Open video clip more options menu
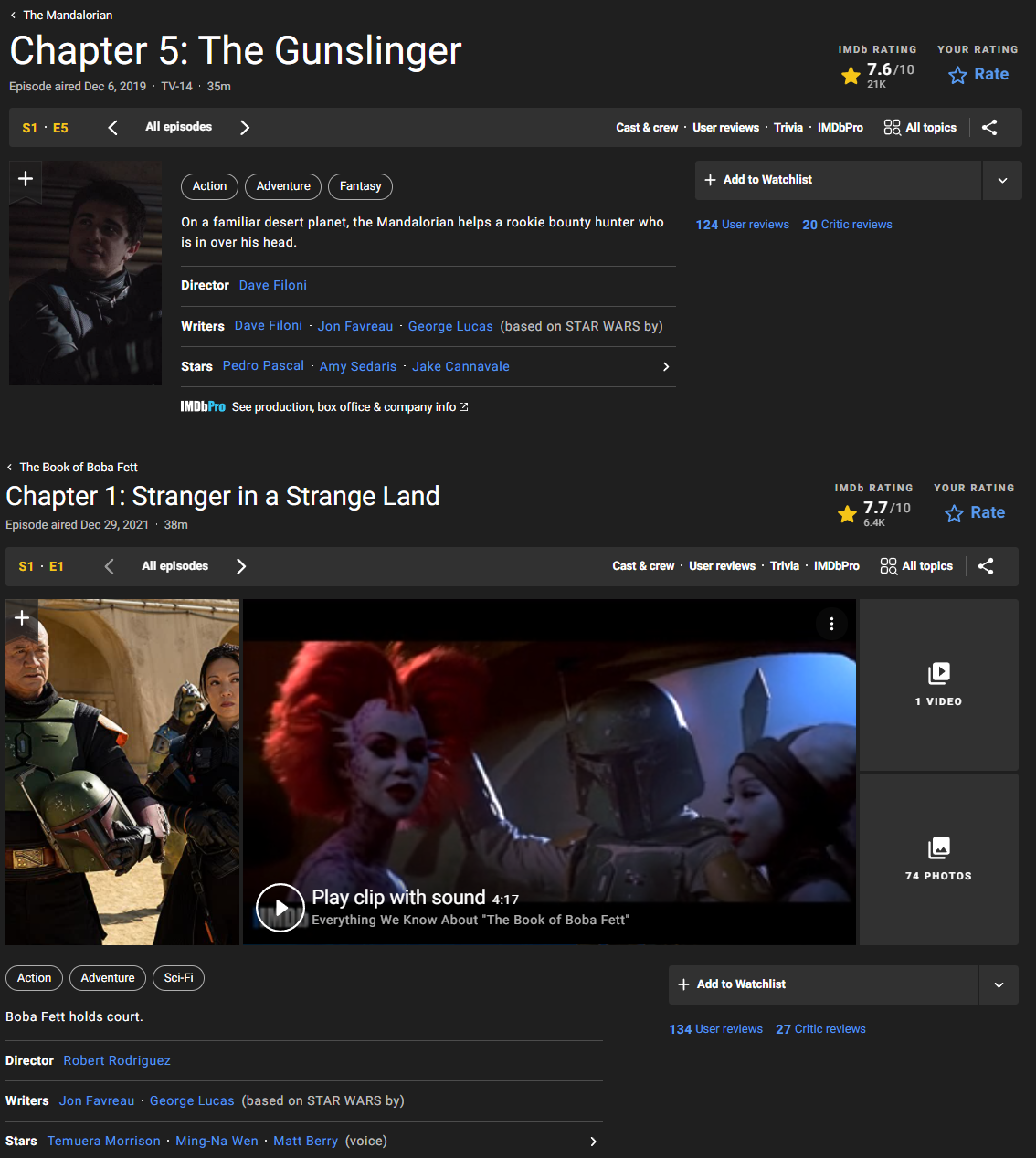The image size is (1036, 1158). click(x=831, y=624)
